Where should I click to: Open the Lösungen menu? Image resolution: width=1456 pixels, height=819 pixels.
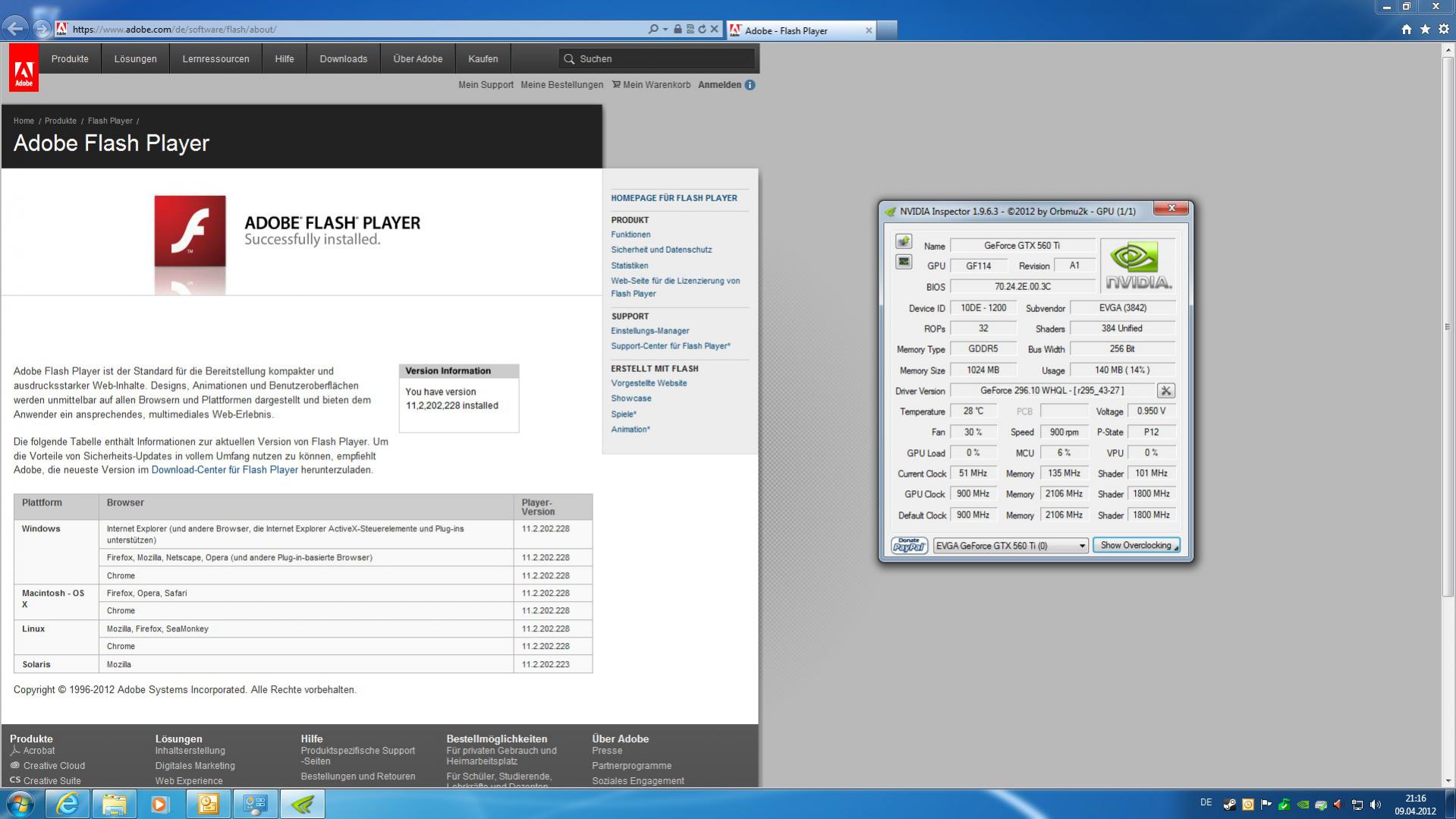point(135,58)
